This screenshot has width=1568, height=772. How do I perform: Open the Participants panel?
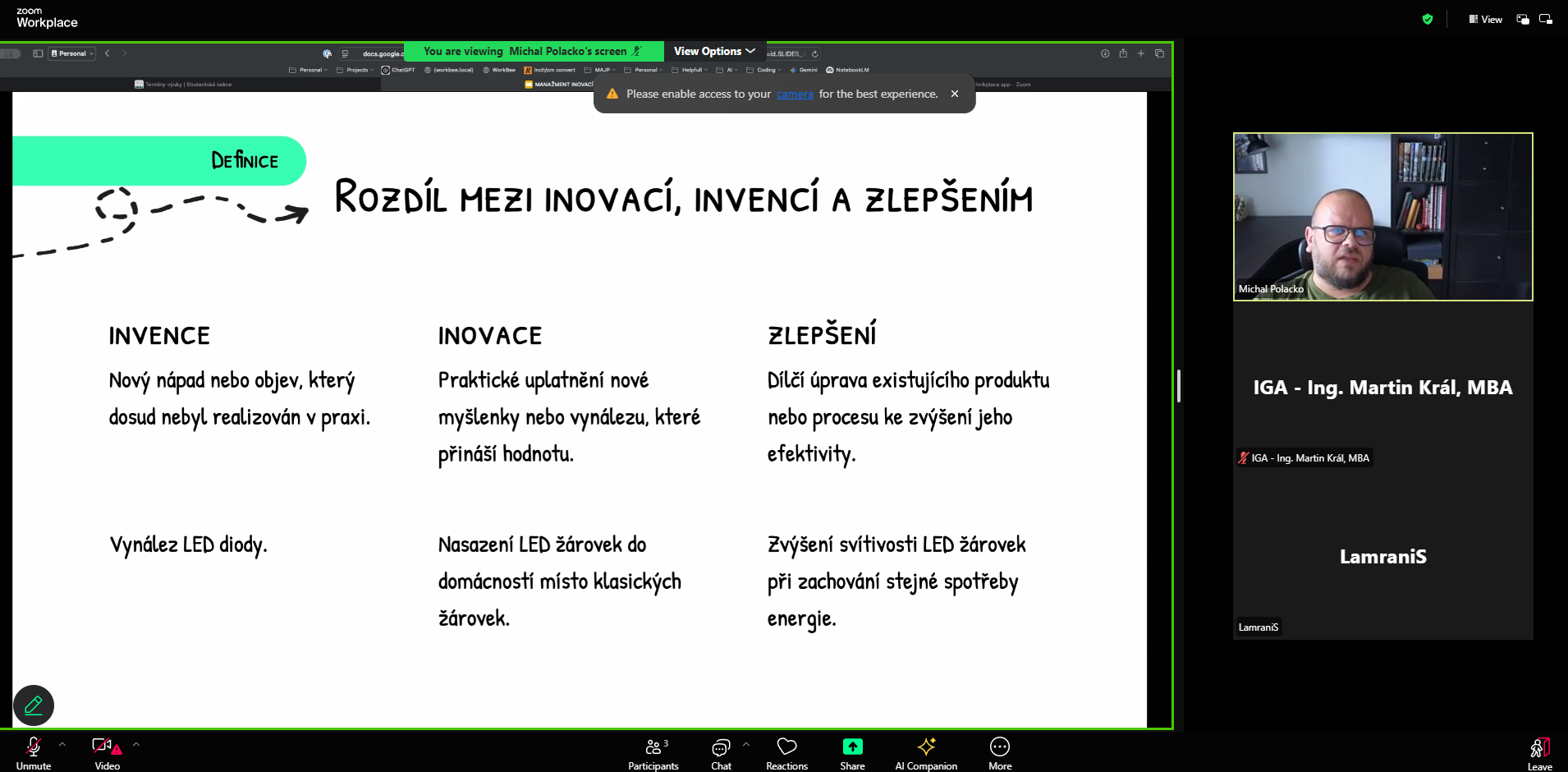coord(653,751)
